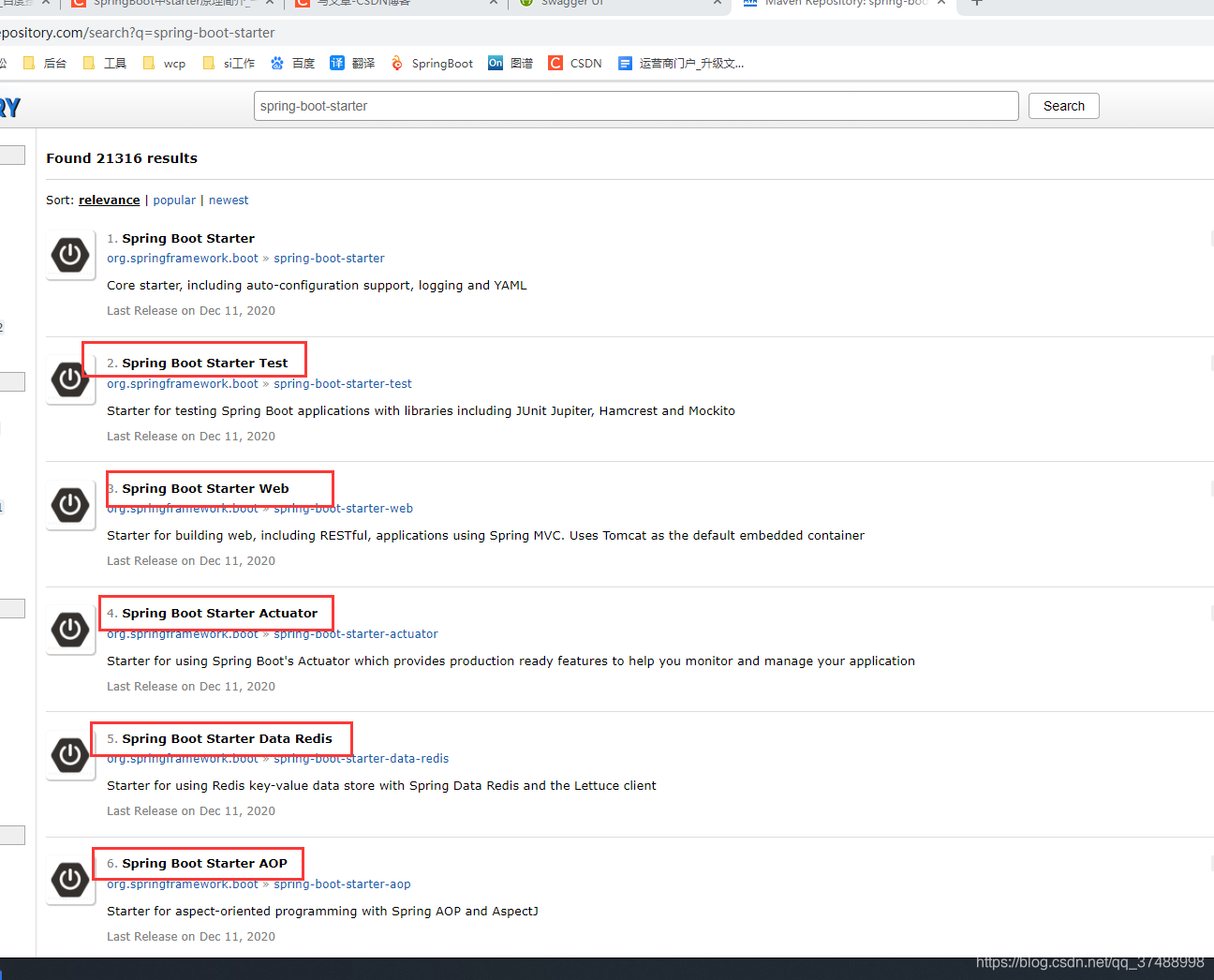Click the "Starter for testing Spring Boot applications" description
Screen dimensions: 1214x980
point(421,411)
